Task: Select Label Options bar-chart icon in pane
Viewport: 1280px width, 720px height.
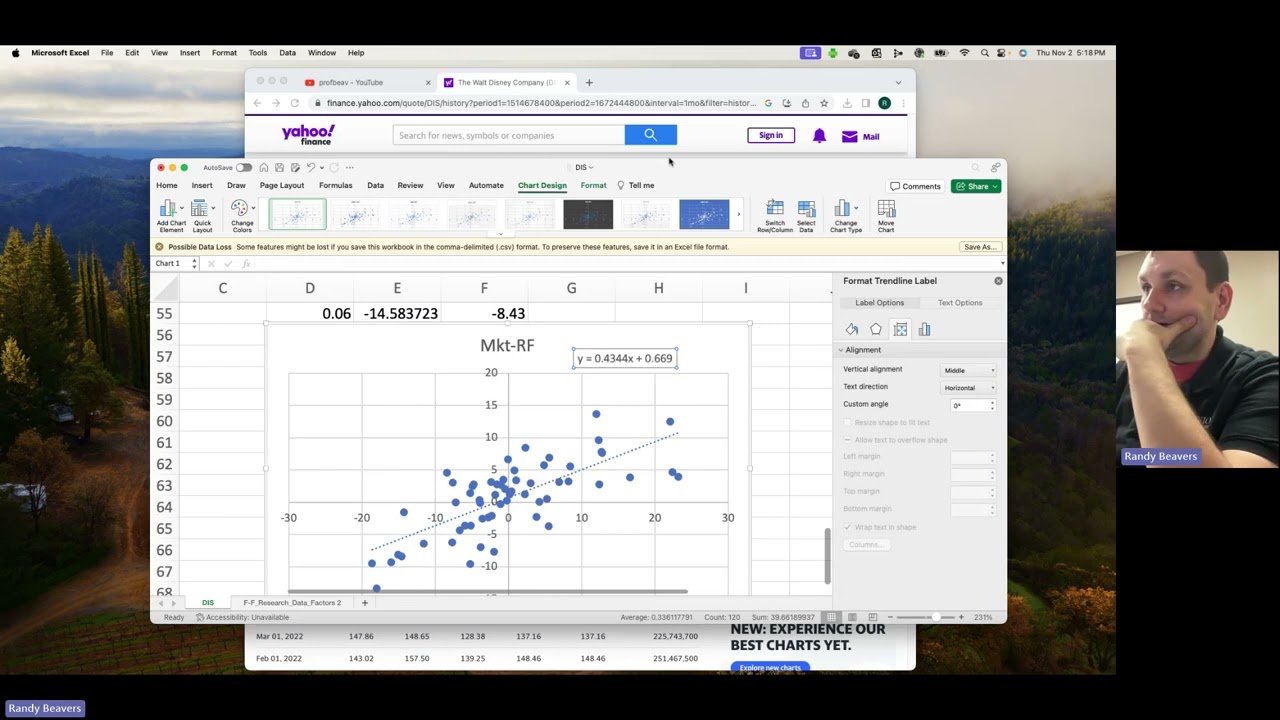Action: pyautogui.click(x=924, y=329)
